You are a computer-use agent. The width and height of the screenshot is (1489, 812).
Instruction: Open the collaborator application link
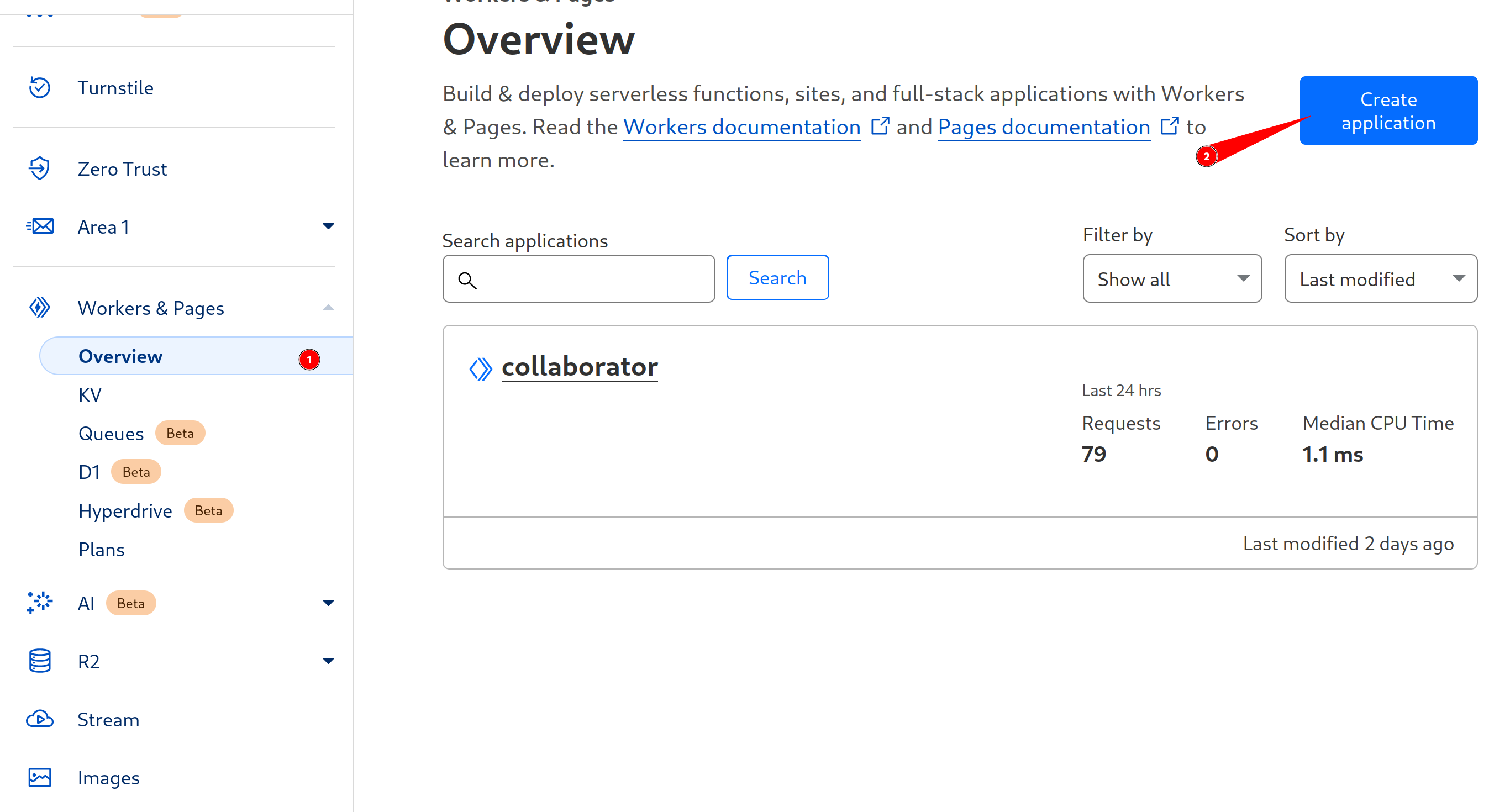pyautogui.click(x=579, y=367)
